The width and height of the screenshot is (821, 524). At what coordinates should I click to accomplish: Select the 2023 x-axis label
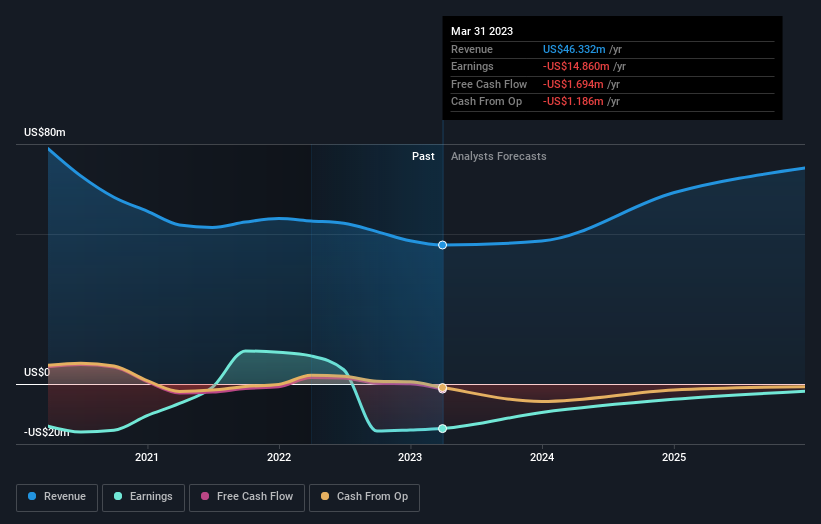click(x=410, y=457)
